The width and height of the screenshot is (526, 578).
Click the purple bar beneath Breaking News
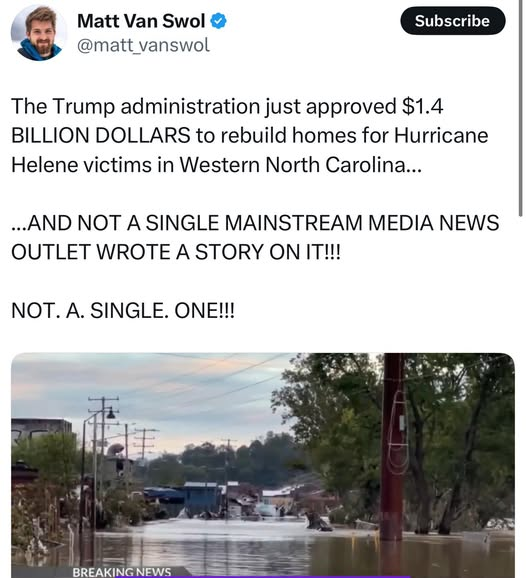262,577
